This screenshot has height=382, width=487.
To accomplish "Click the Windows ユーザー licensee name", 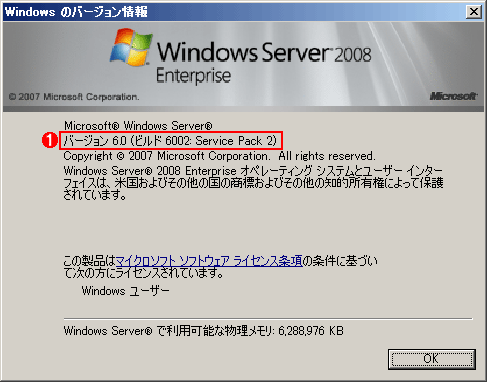I will [x=126, y=291].
